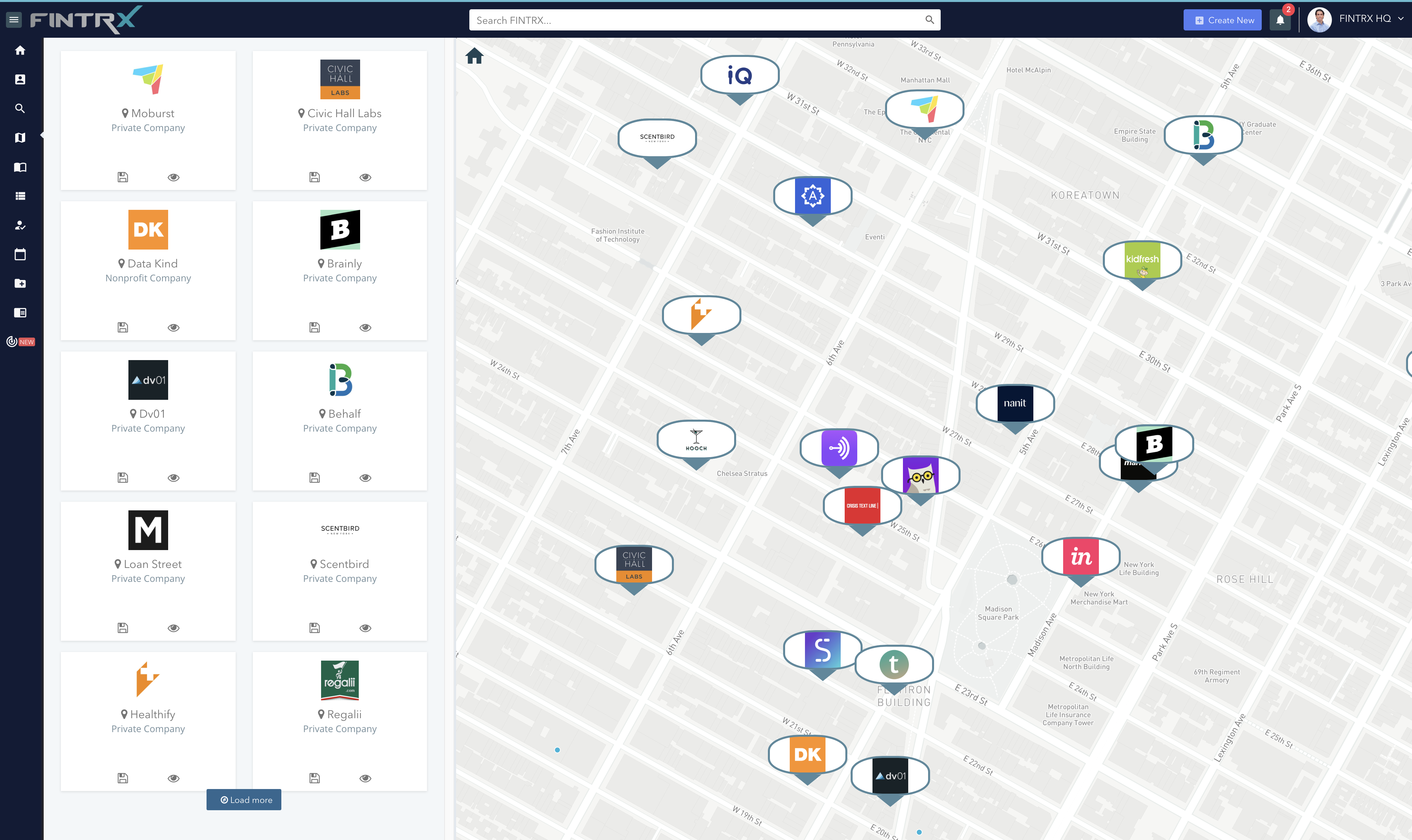Open the add-folder icon in the sidebar
Screen dimensions: 1412x840
(x=20, y=284)
